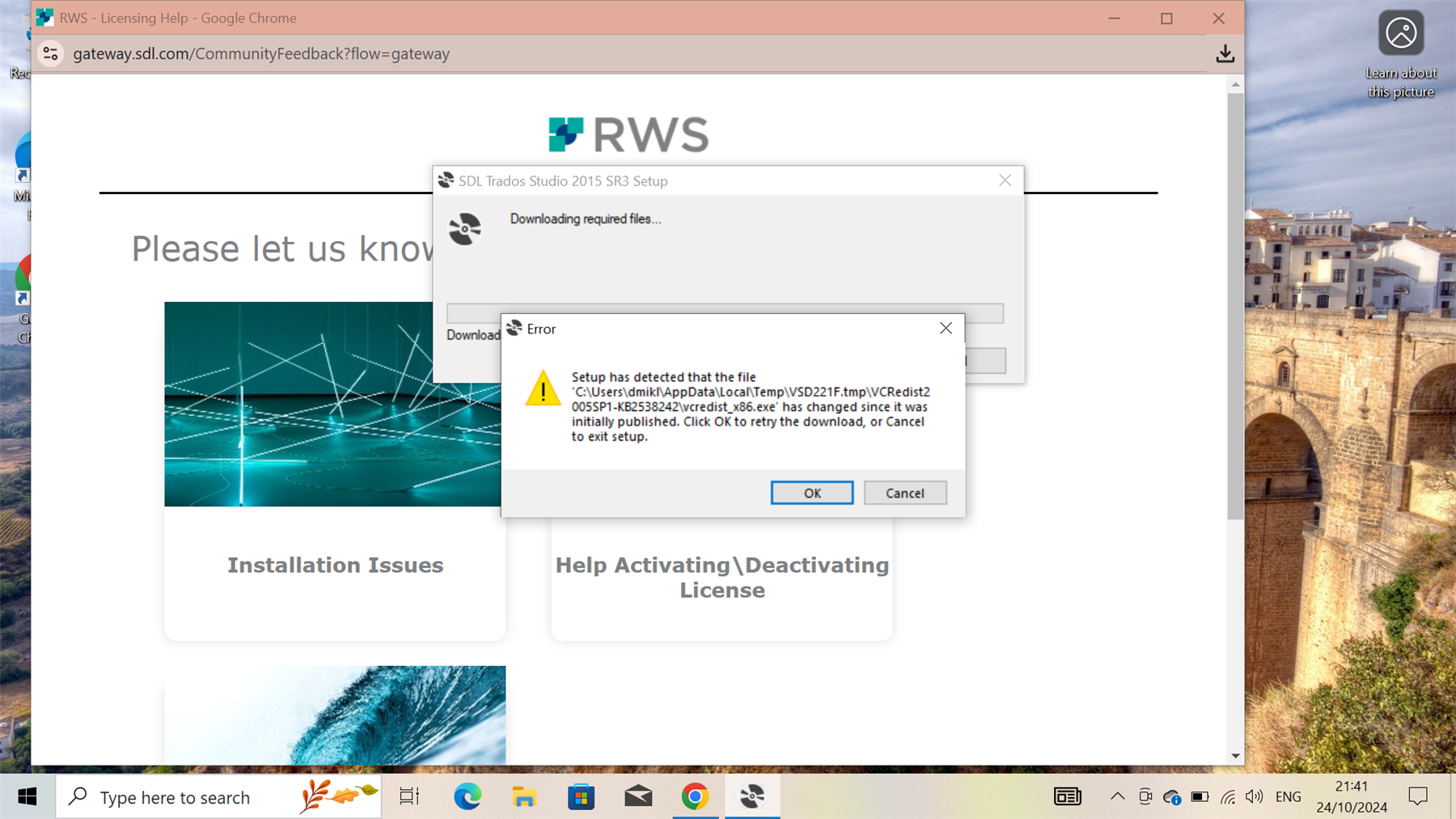The height and width of the screenshot is (819, 1456).
Task: Click the Chrome window title bar favicon
Action: [45, 18]
